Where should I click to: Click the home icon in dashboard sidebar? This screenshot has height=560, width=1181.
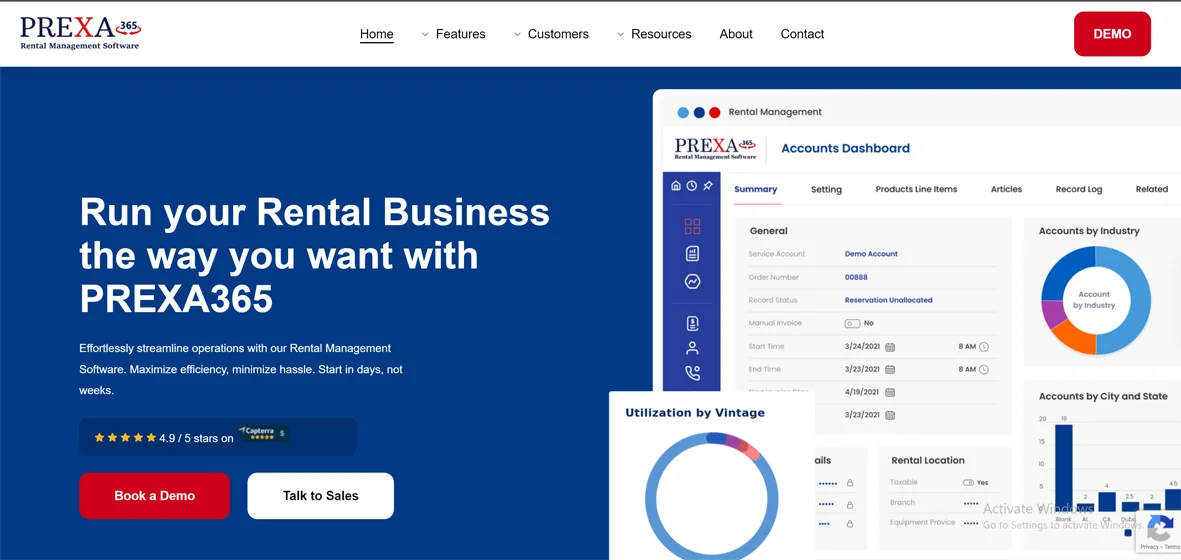[676, 186]
